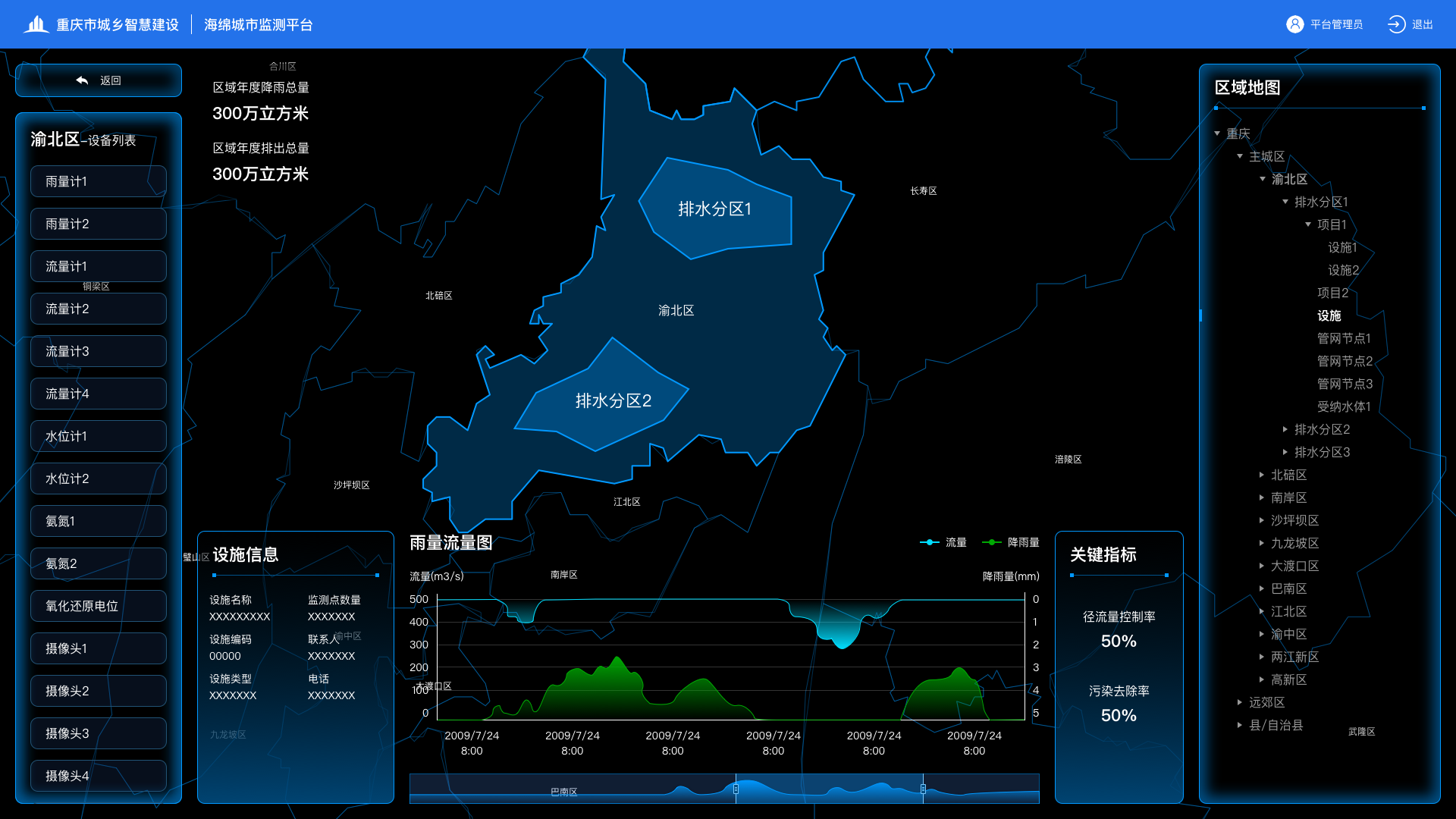Click the 返回 button
Screen dimensions: 1456x819
(x=99, y=80)
